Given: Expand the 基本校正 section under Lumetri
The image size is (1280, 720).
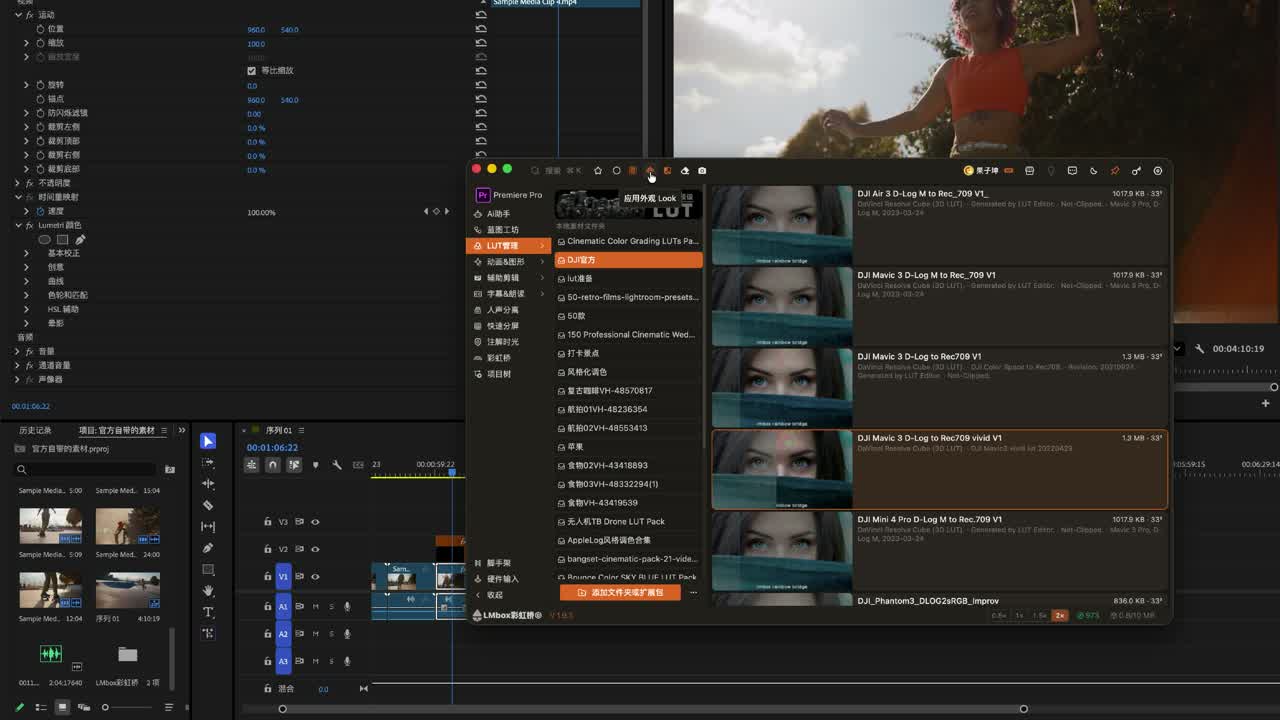Looking at the screenshot, I should pyautogui.click(x=26, y=253).
